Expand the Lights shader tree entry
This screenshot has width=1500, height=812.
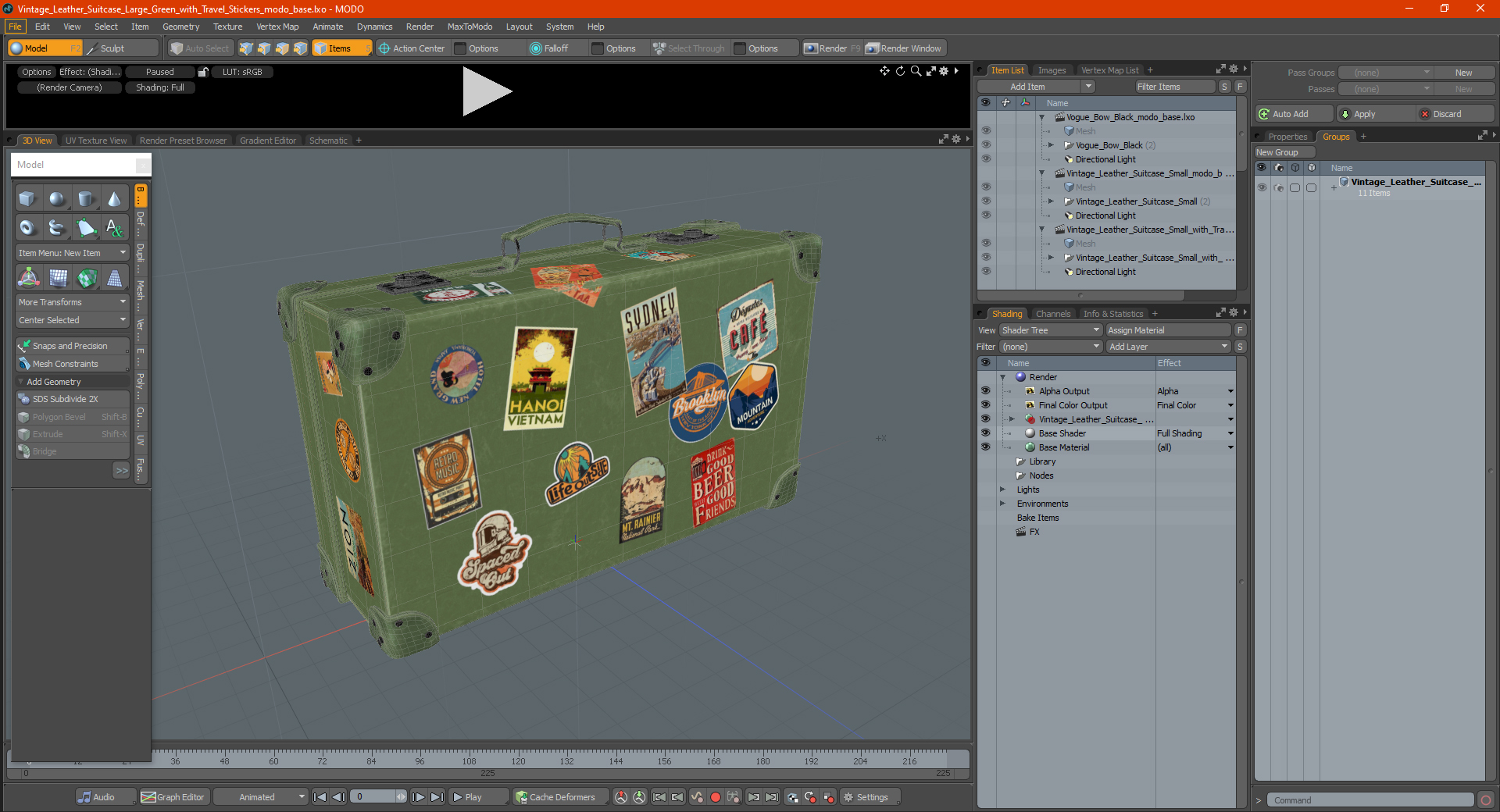click(1002, 490)
